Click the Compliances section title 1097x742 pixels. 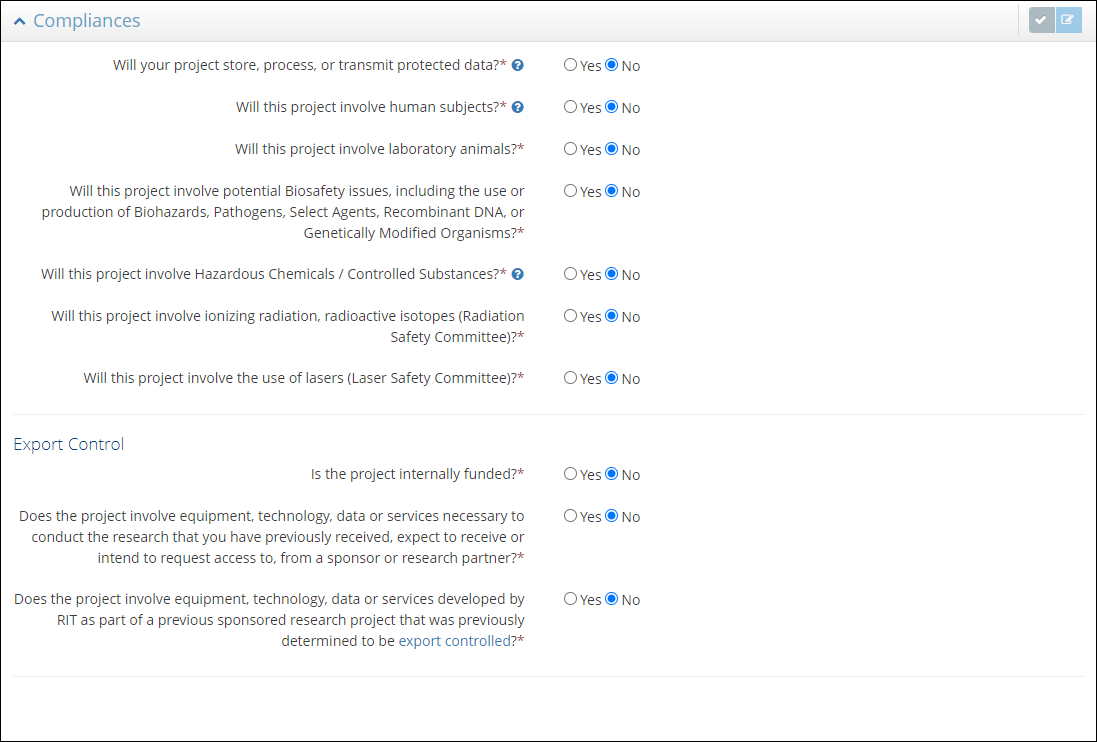(86, 21)
